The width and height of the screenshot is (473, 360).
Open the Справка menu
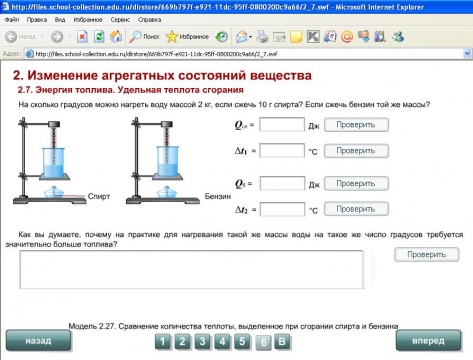tap(150, 20)
